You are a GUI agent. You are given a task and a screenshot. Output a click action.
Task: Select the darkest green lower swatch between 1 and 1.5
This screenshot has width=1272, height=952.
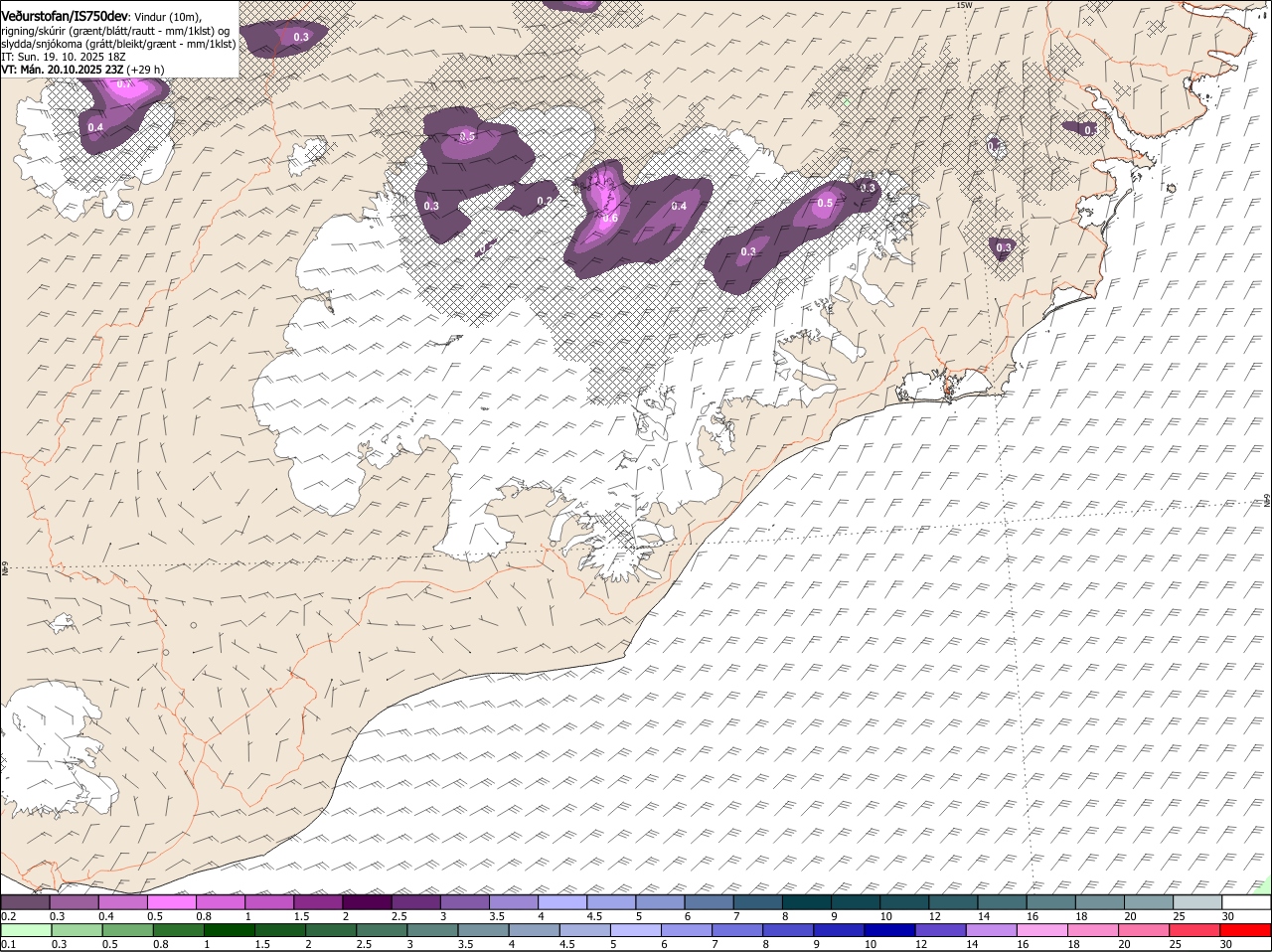pos(230,931)
